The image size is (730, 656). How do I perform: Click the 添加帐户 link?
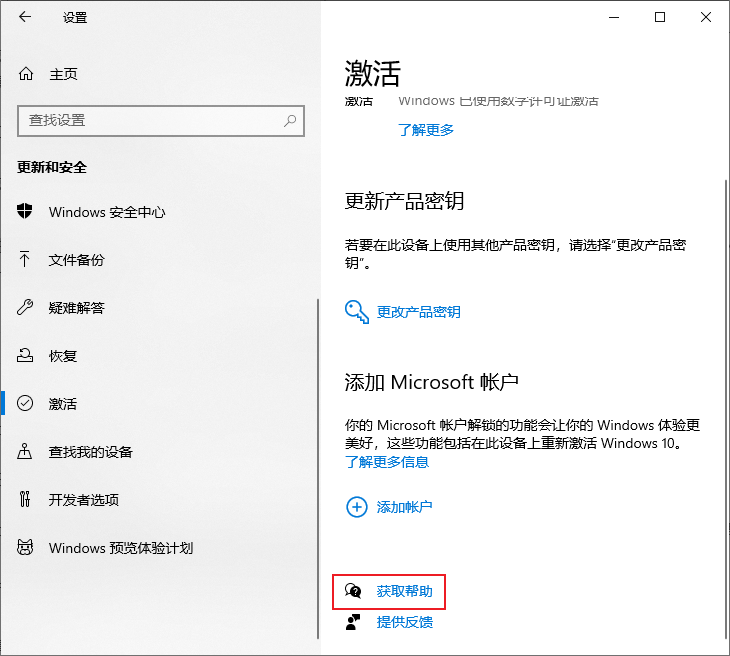405,507
